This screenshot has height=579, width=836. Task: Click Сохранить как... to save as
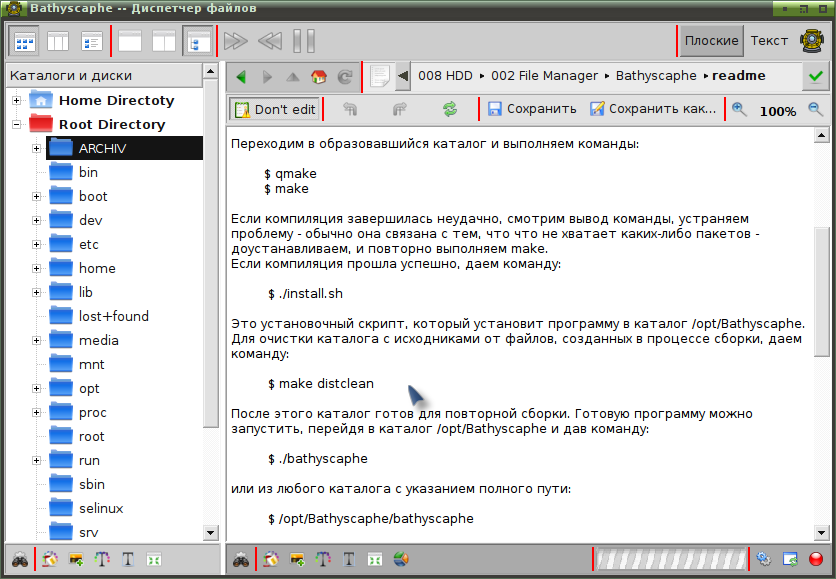(x=653, y=109)
